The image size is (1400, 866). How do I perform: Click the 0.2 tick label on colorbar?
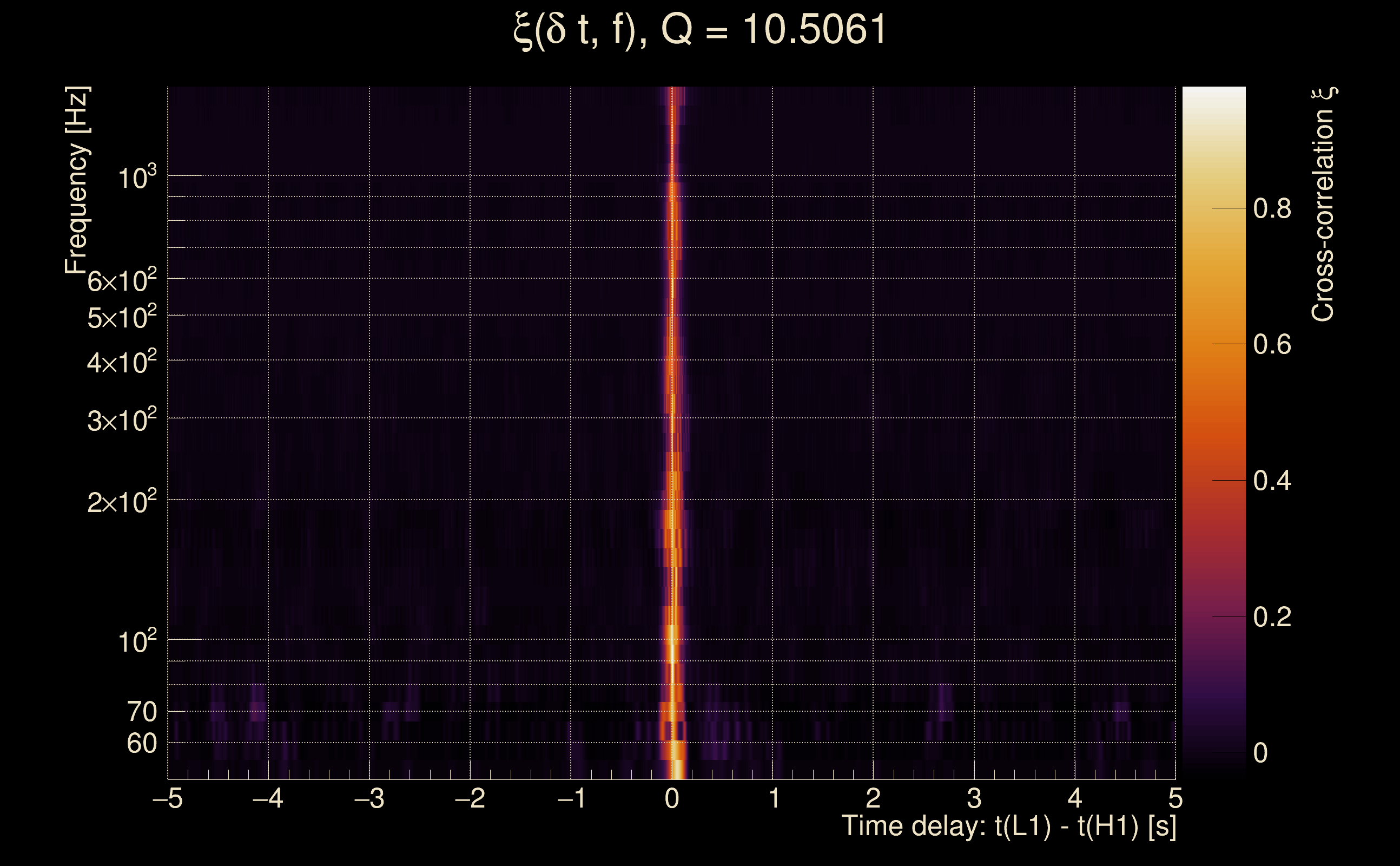pos(1272,617)
